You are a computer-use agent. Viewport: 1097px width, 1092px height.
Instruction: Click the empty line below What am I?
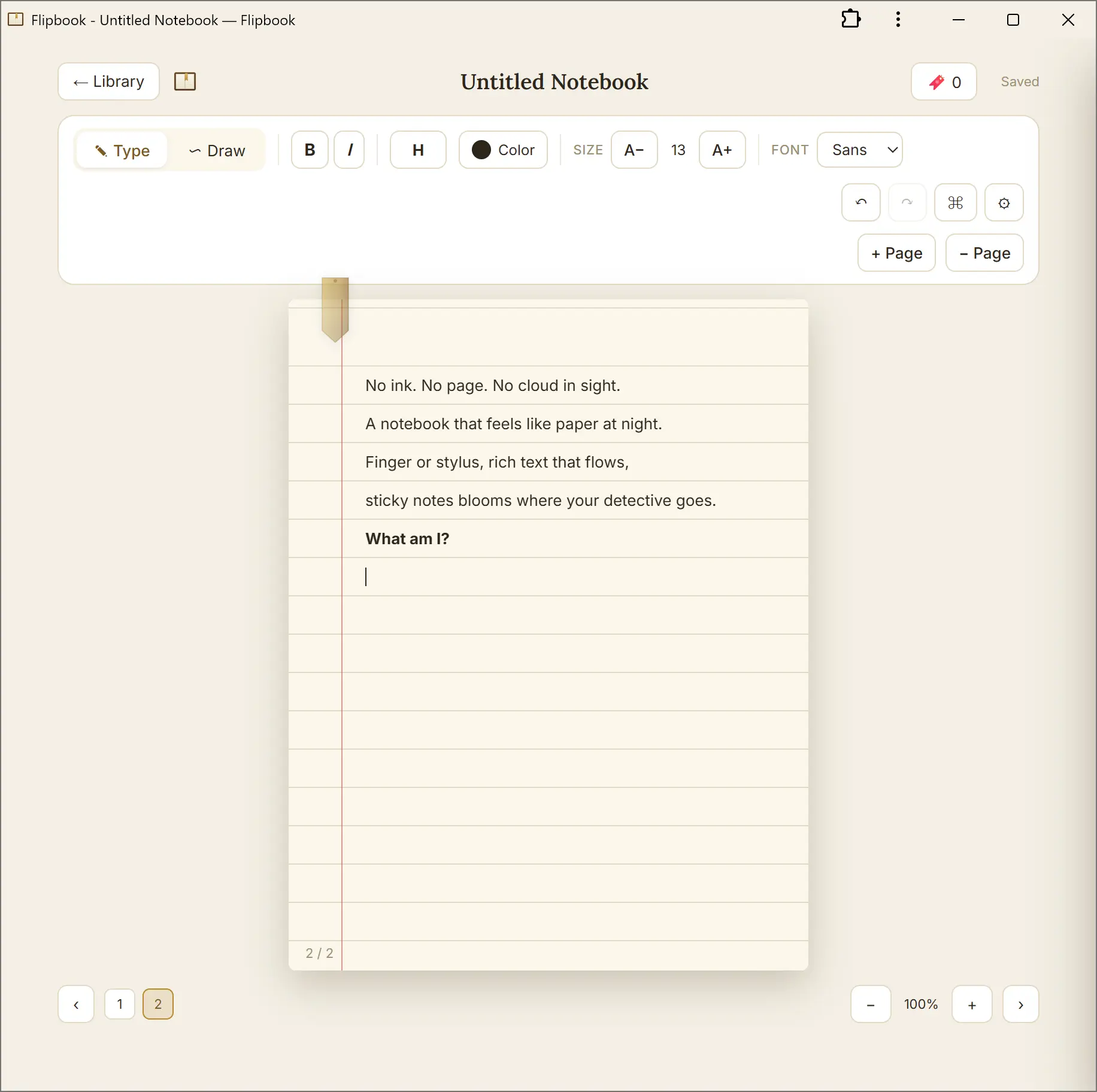[x=575, y=577]
